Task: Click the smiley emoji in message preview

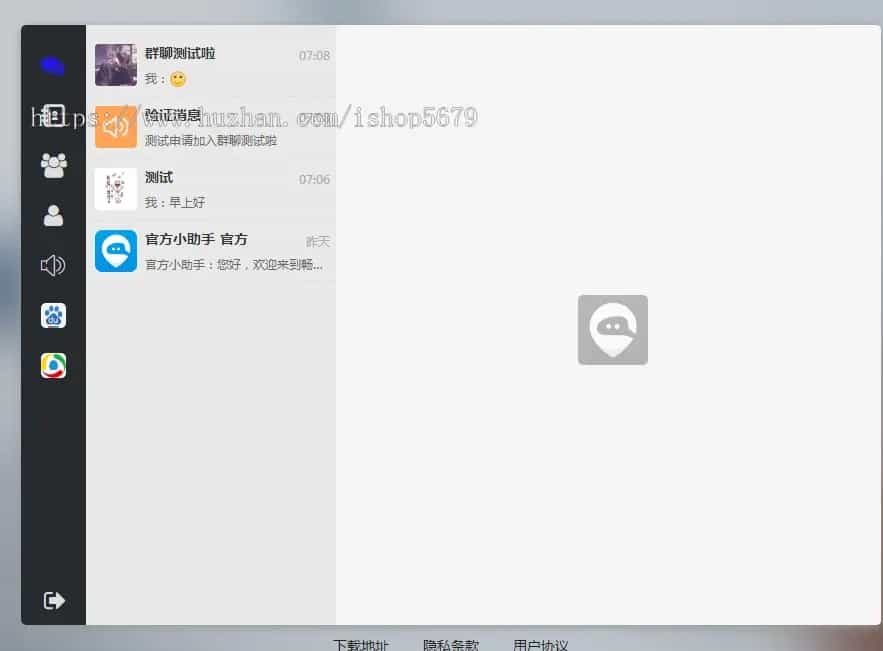Action: (x=176, y=77)
